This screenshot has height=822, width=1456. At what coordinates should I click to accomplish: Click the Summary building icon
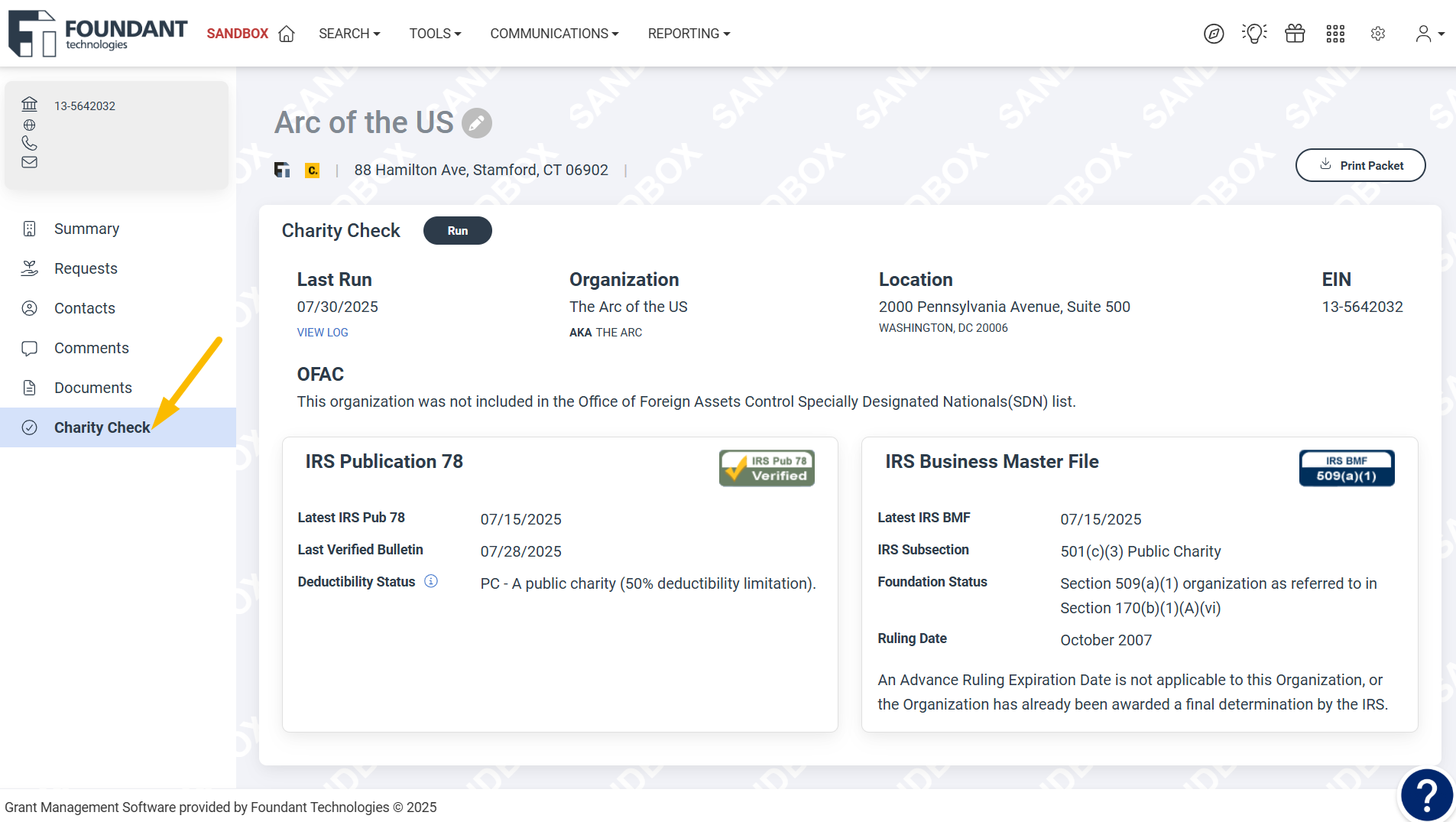point(29,229)
